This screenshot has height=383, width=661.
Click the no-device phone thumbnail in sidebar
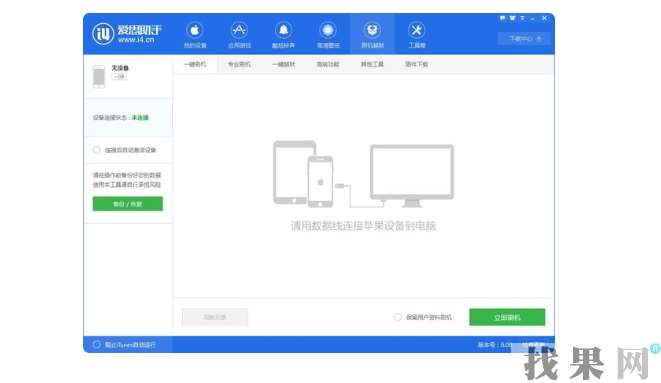(x=99, y=77)
